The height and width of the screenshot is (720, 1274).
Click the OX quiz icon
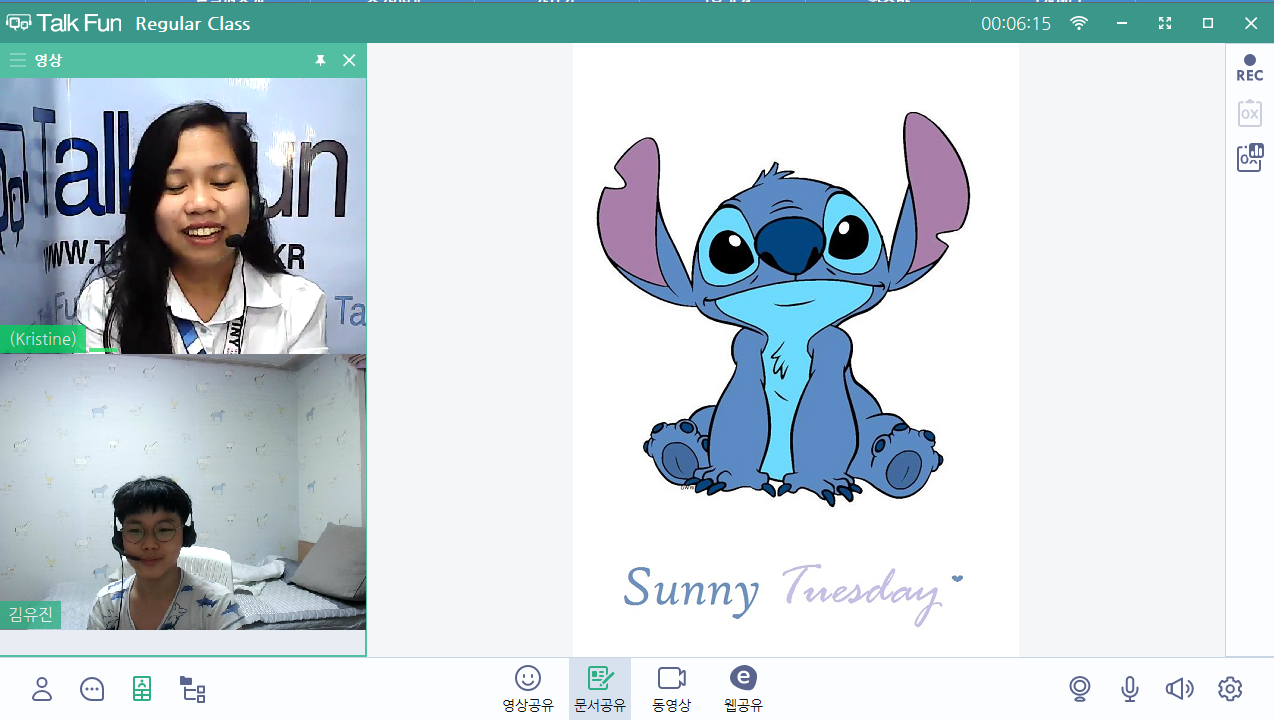coord(1249,113)
